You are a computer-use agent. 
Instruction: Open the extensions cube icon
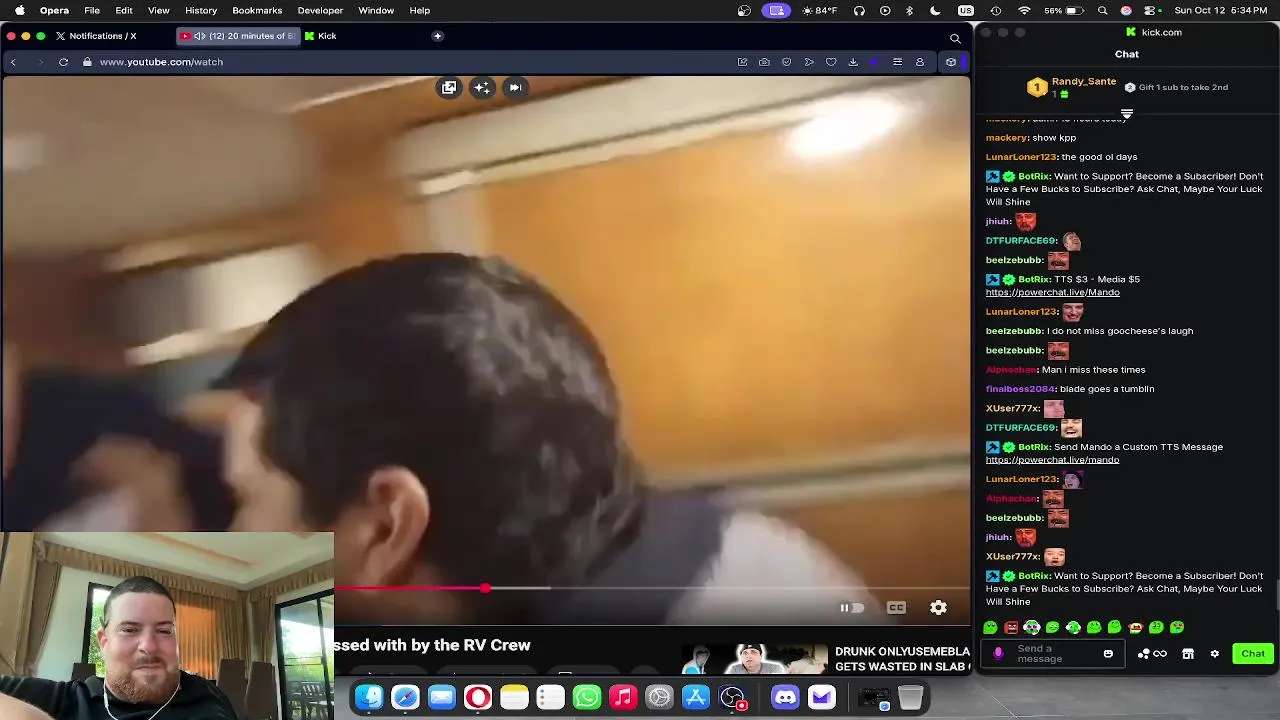pos(951,62)
